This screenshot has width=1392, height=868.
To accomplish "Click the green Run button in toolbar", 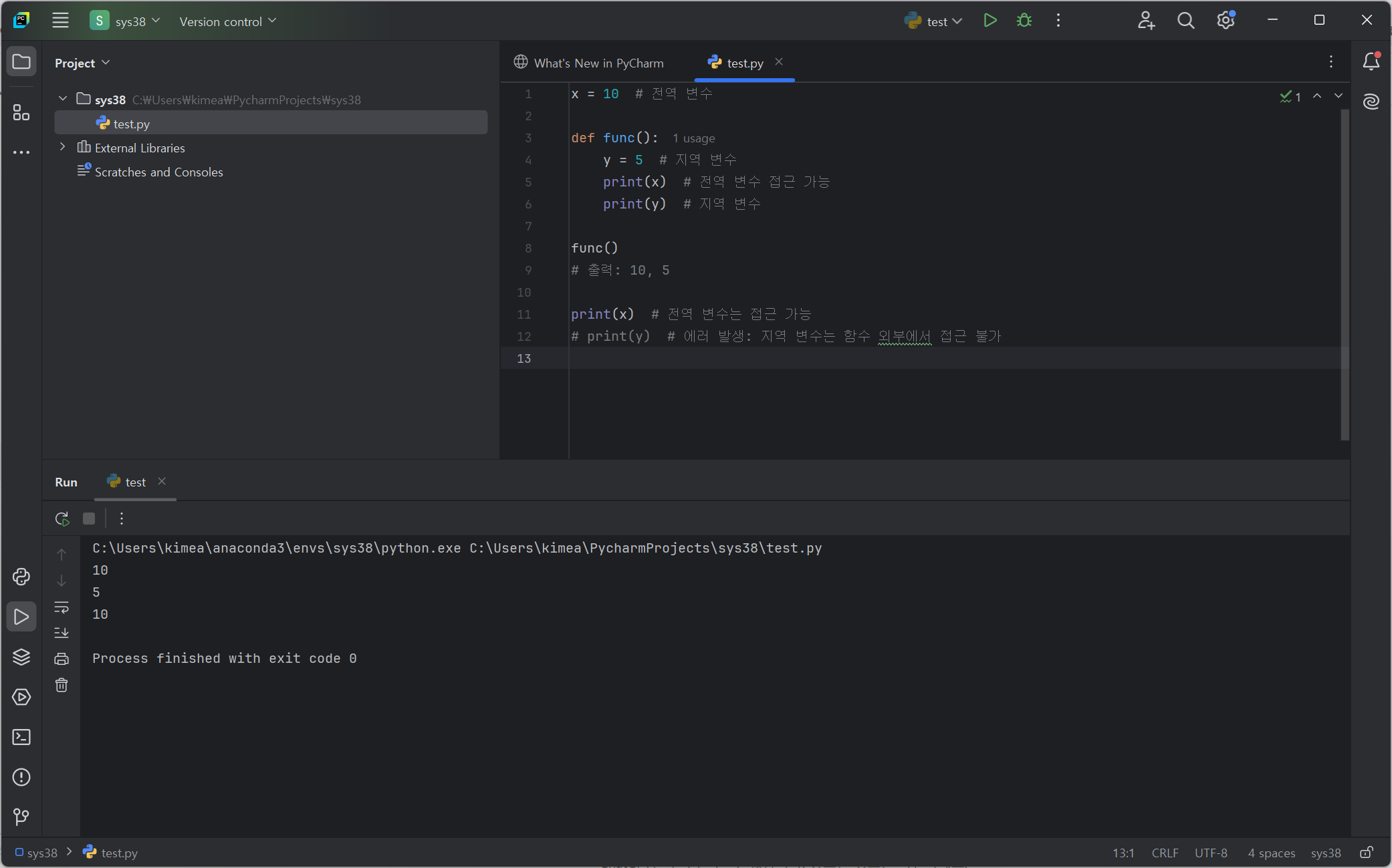I will tap(990, 21).
